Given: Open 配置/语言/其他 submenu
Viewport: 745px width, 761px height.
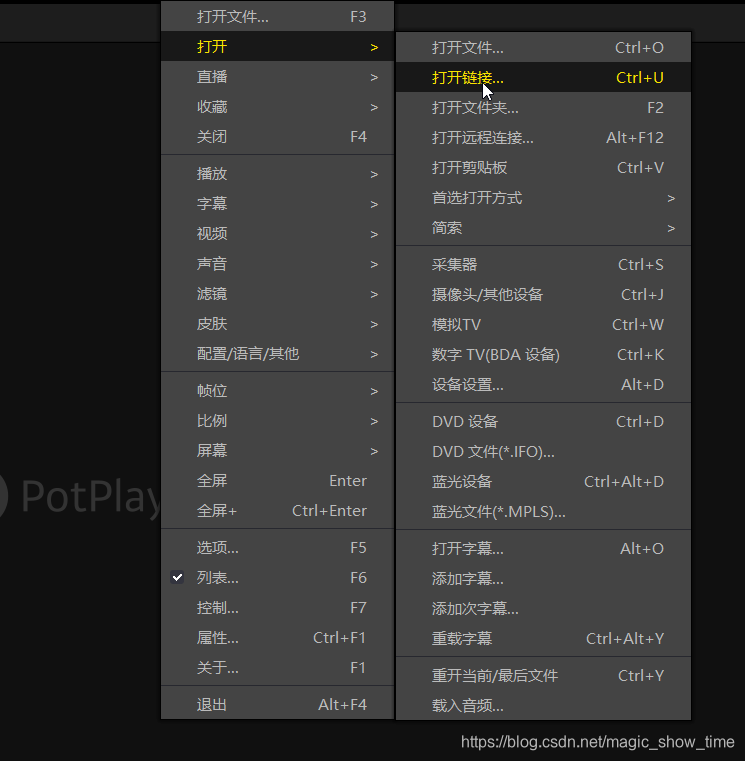Looking at the screenshot, I should [277, 354].
